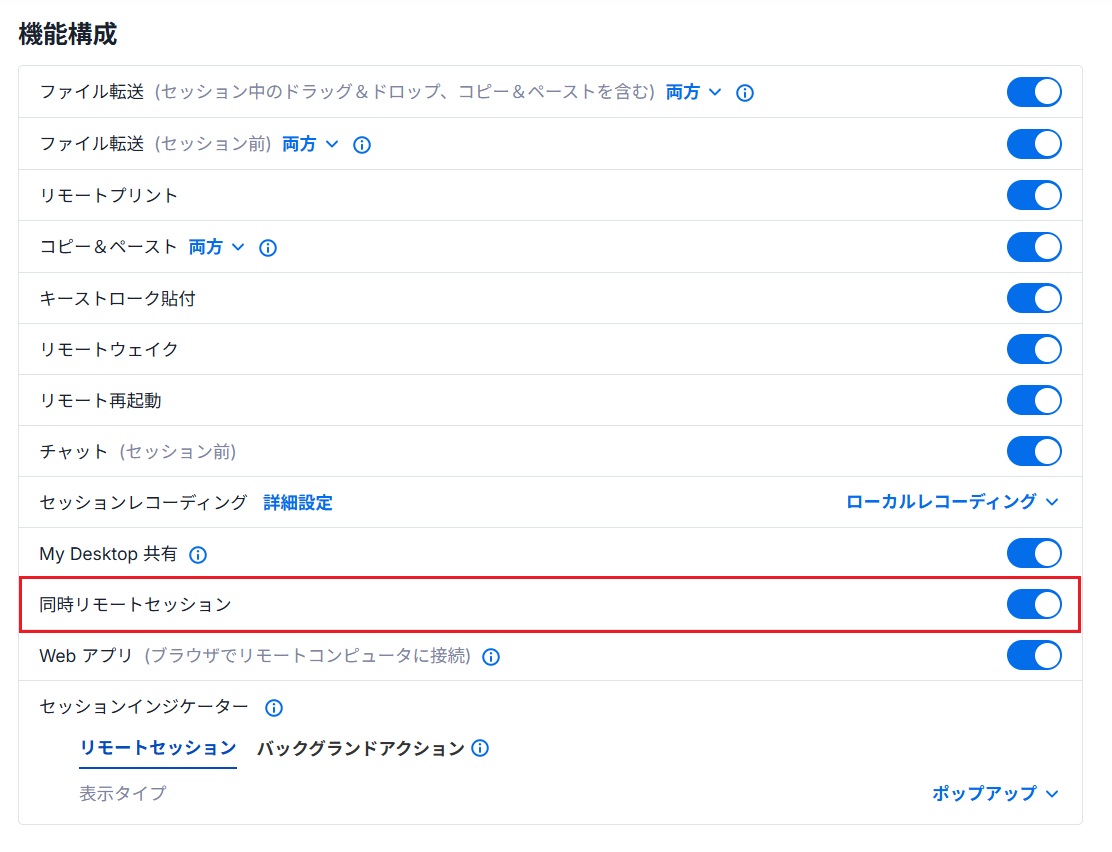This screenshot has height=852, width=1112.
Task: Toggle Web アプリ switch
Action: 1034,655
